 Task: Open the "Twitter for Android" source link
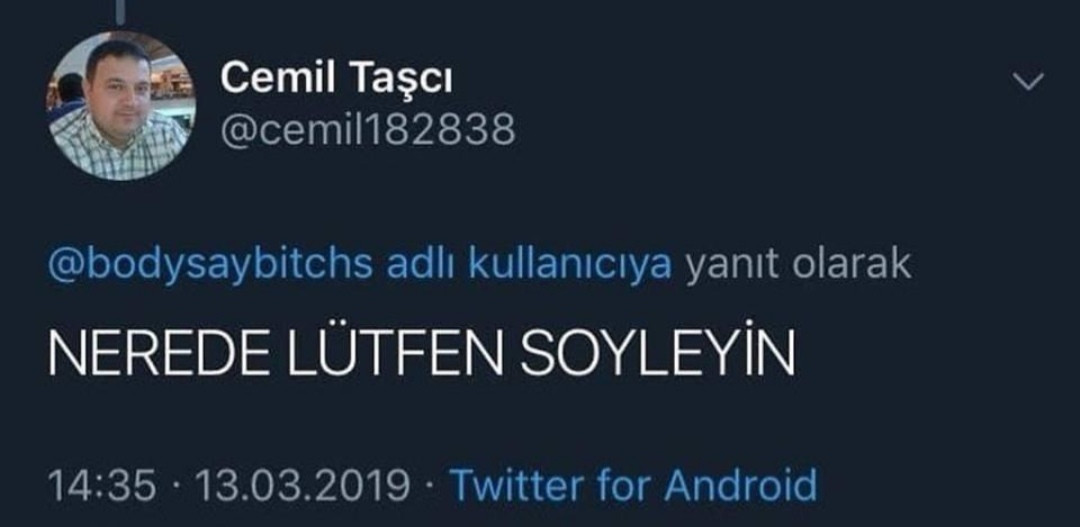(x=632, y=486)
